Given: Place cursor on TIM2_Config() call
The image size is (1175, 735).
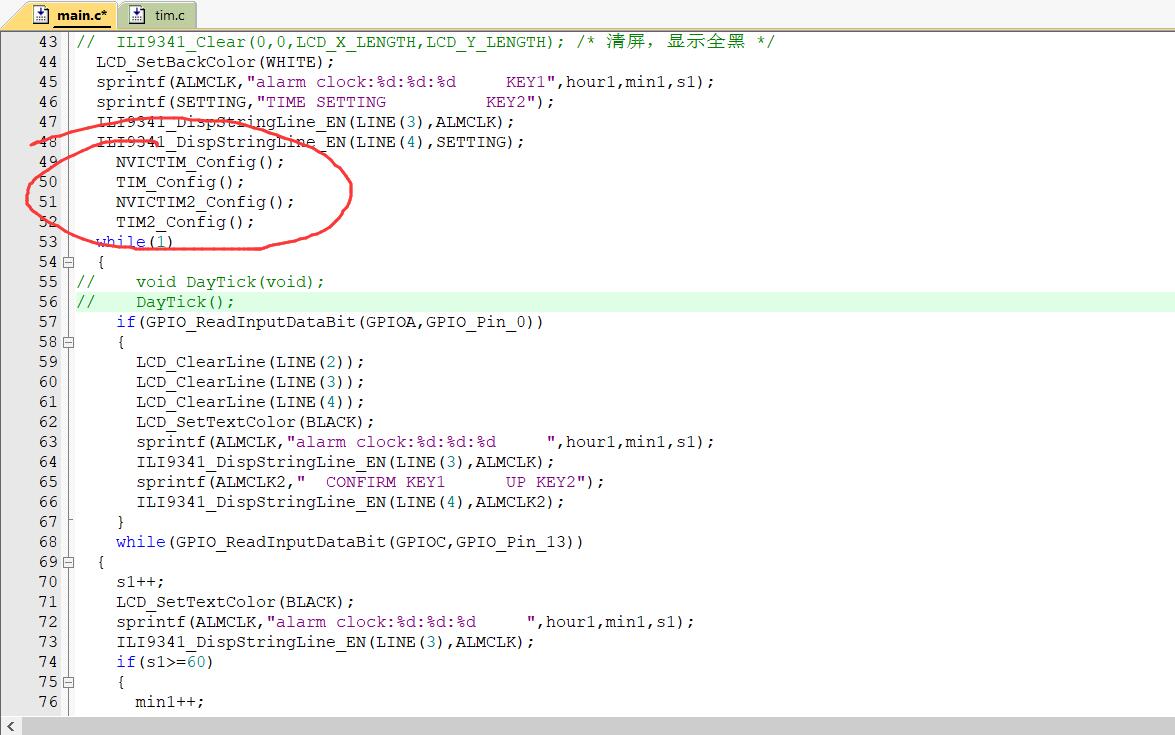Looking at the screenshot, I should 185,222.
